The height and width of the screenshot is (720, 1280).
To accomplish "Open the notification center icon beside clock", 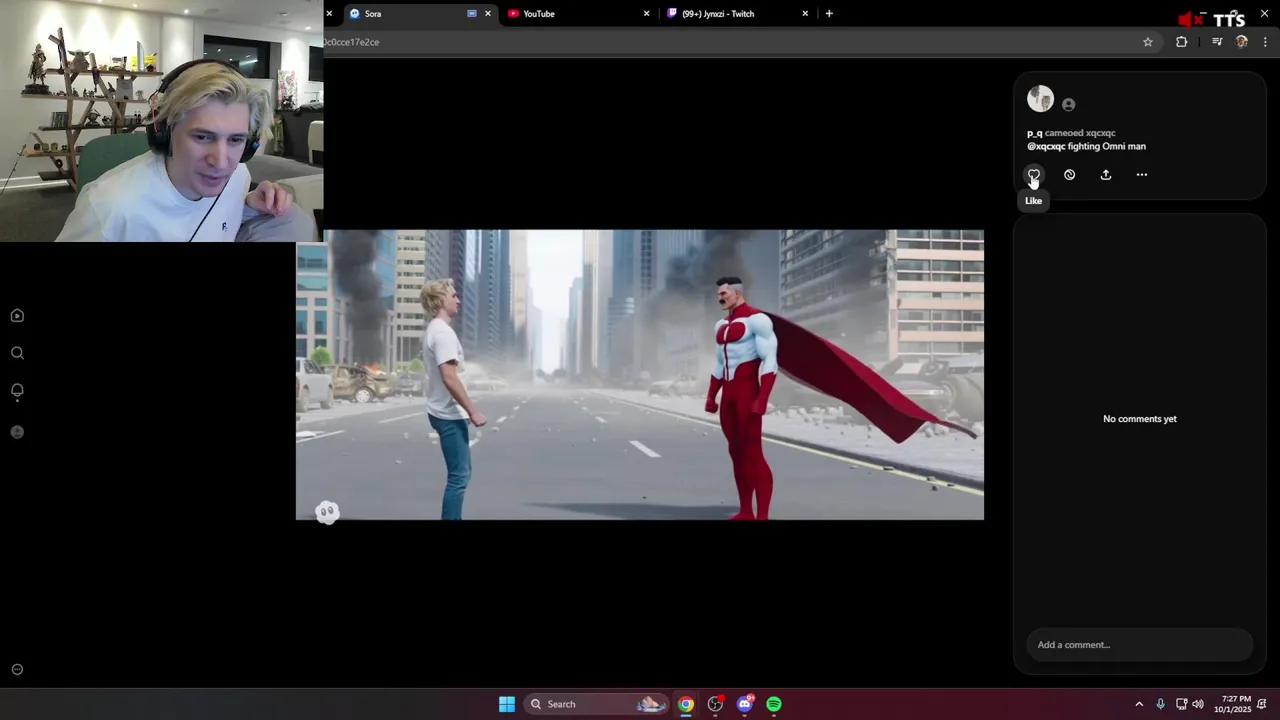I will click(x=1262, y=704).
